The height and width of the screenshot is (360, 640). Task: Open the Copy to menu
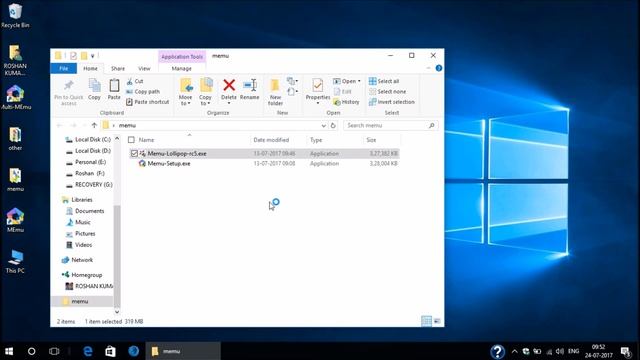(x=205, y=92)
